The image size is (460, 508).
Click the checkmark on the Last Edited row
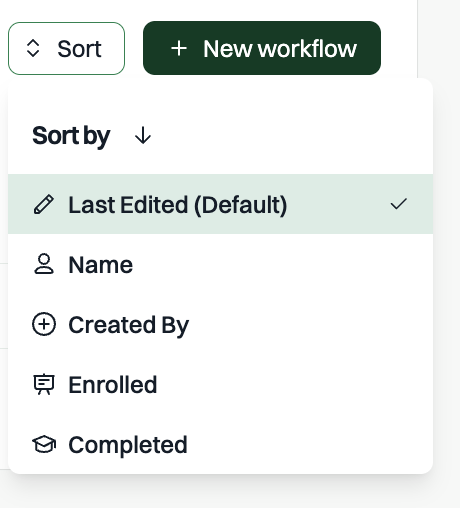point(399,204)
